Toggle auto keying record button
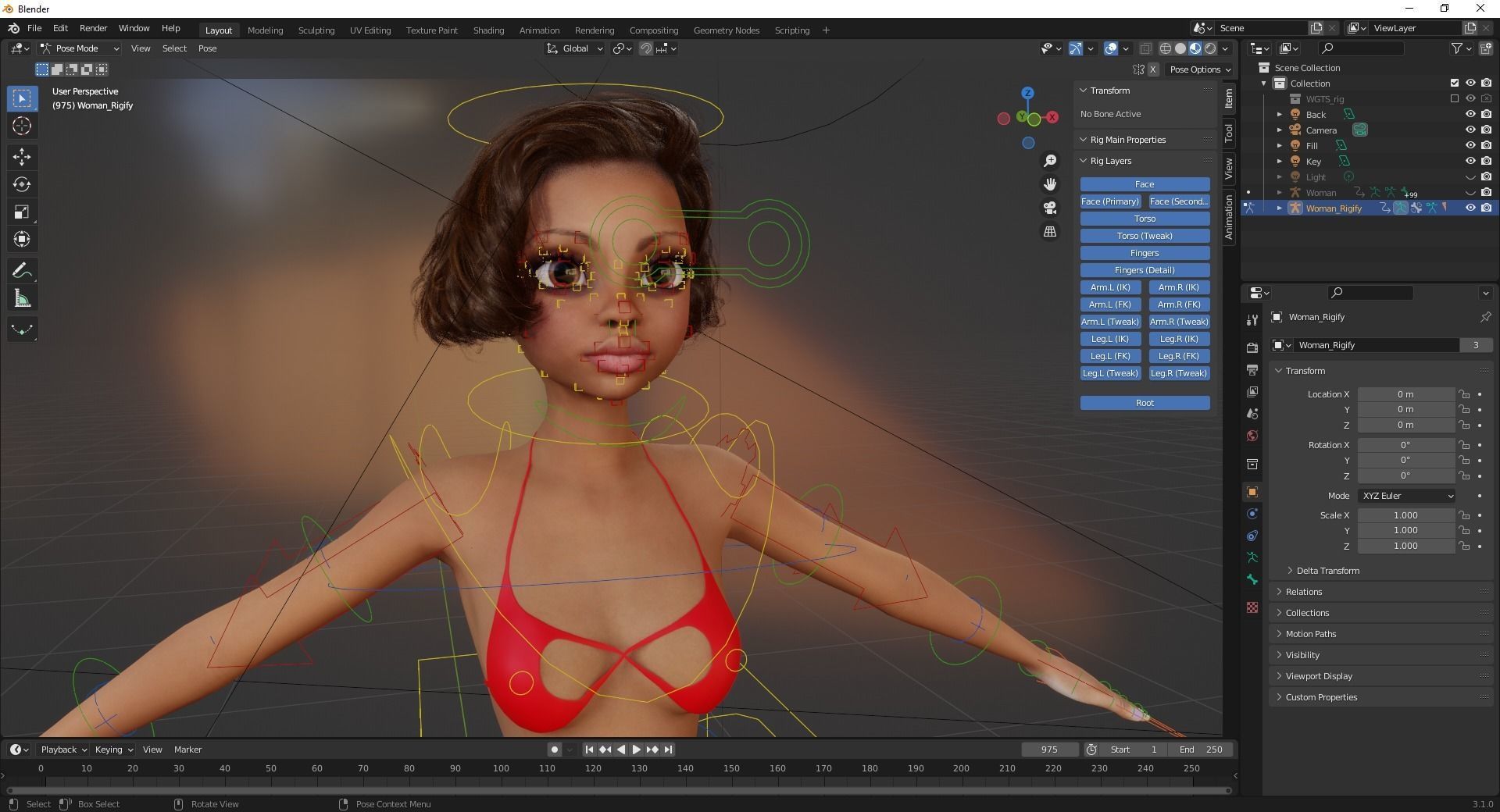Image resolution: width=1500 pixels, height=812 pixels. (554, 750)
